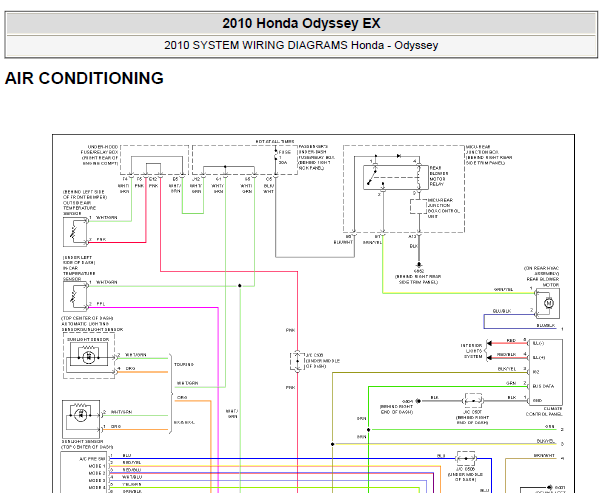Click the IG2 terminal on climate control panel

[x=536, y=372]
